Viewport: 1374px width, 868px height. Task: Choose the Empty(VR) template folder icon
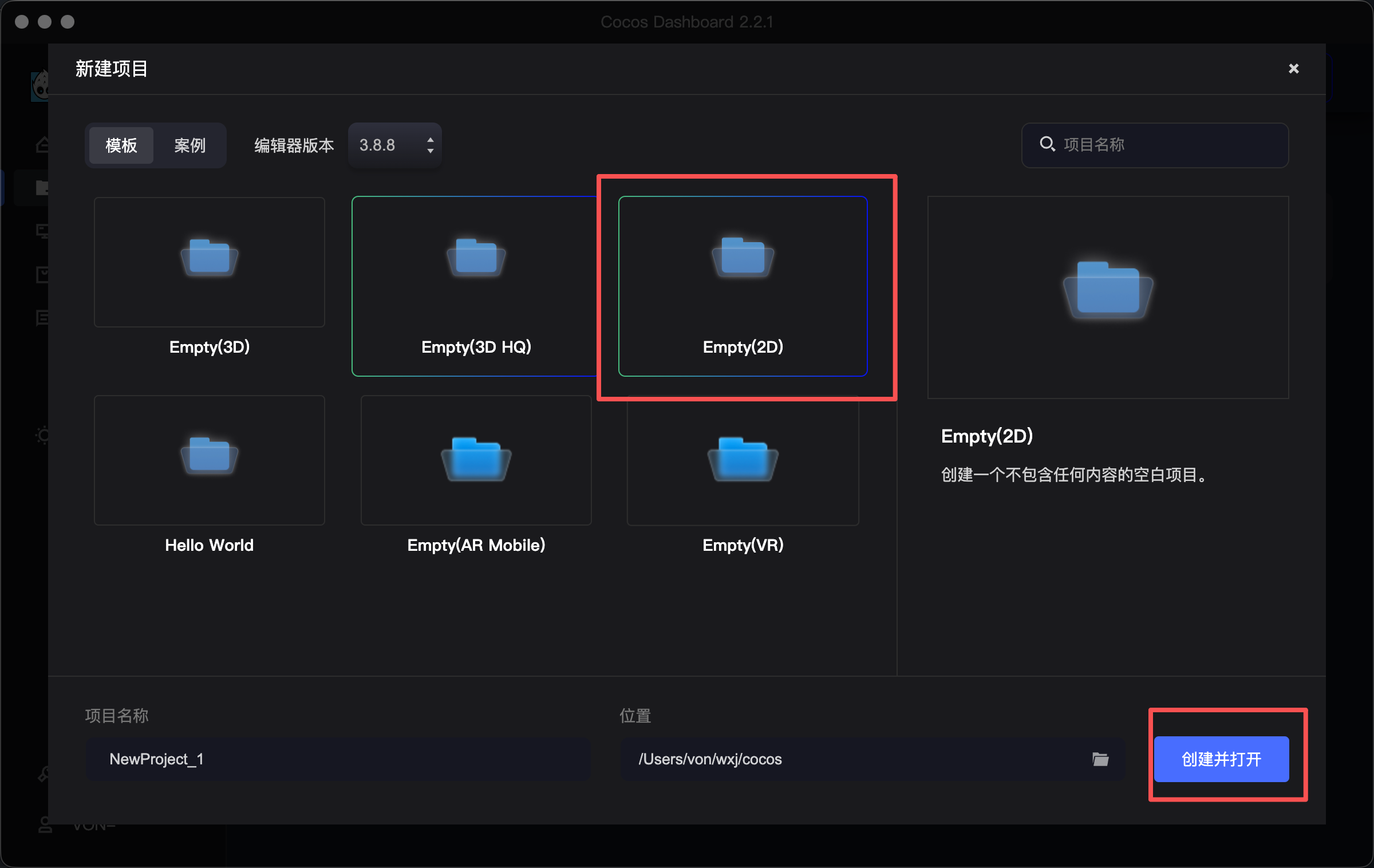743,459
